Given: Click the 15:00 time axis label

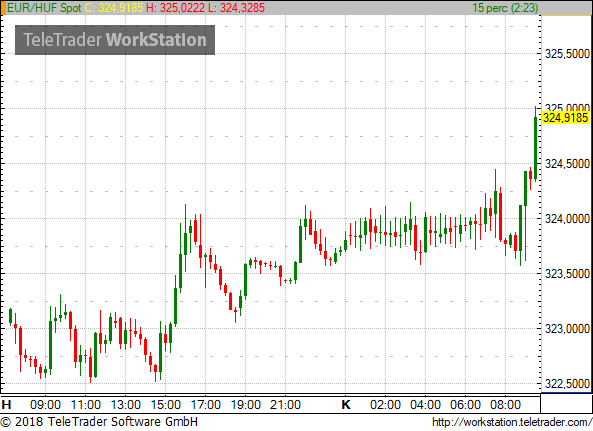Looking at the screenshot, I should pyautogui.click(x=166, y=405).
